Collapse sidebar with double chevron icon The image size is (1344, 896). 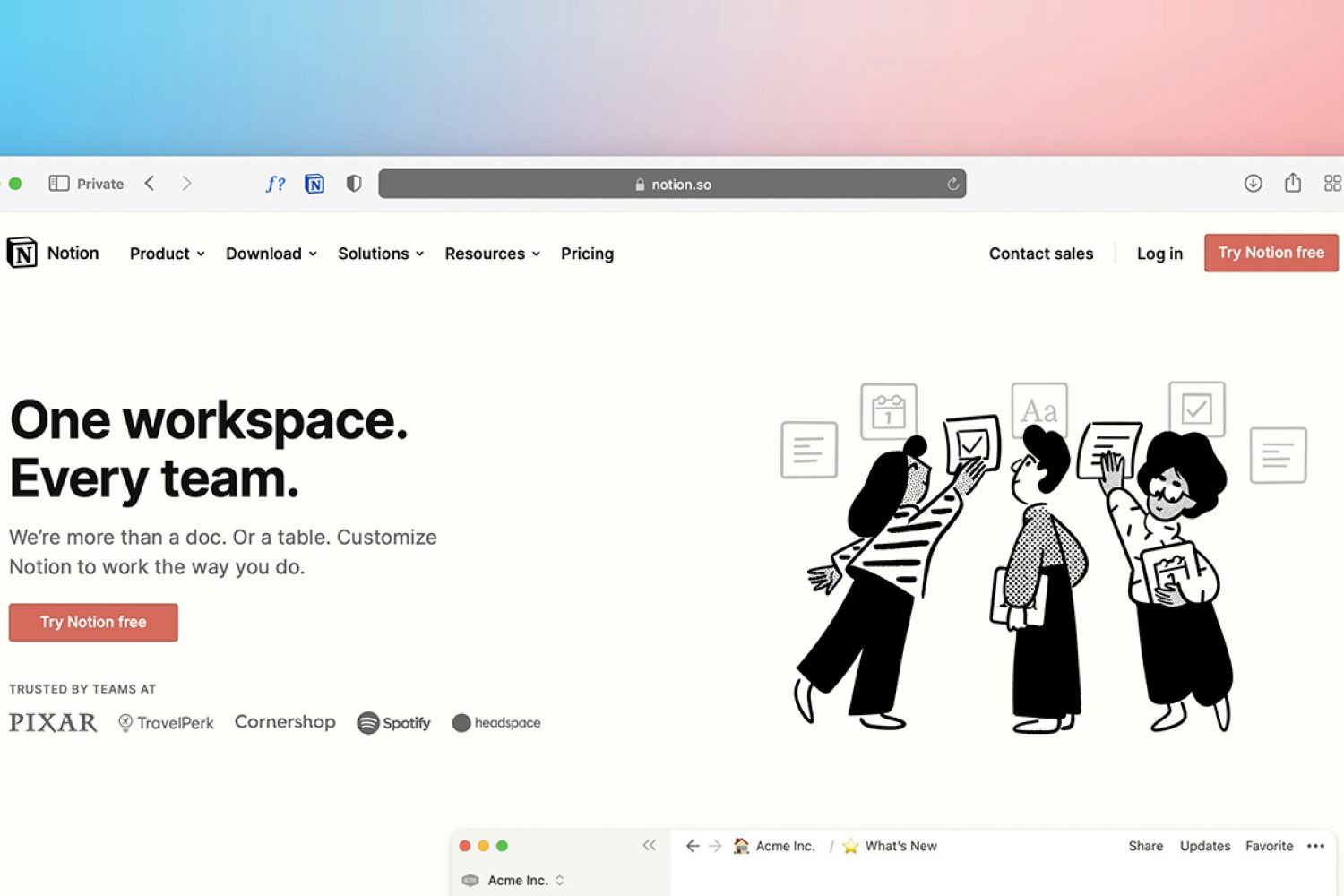click(x=650, y=845)
